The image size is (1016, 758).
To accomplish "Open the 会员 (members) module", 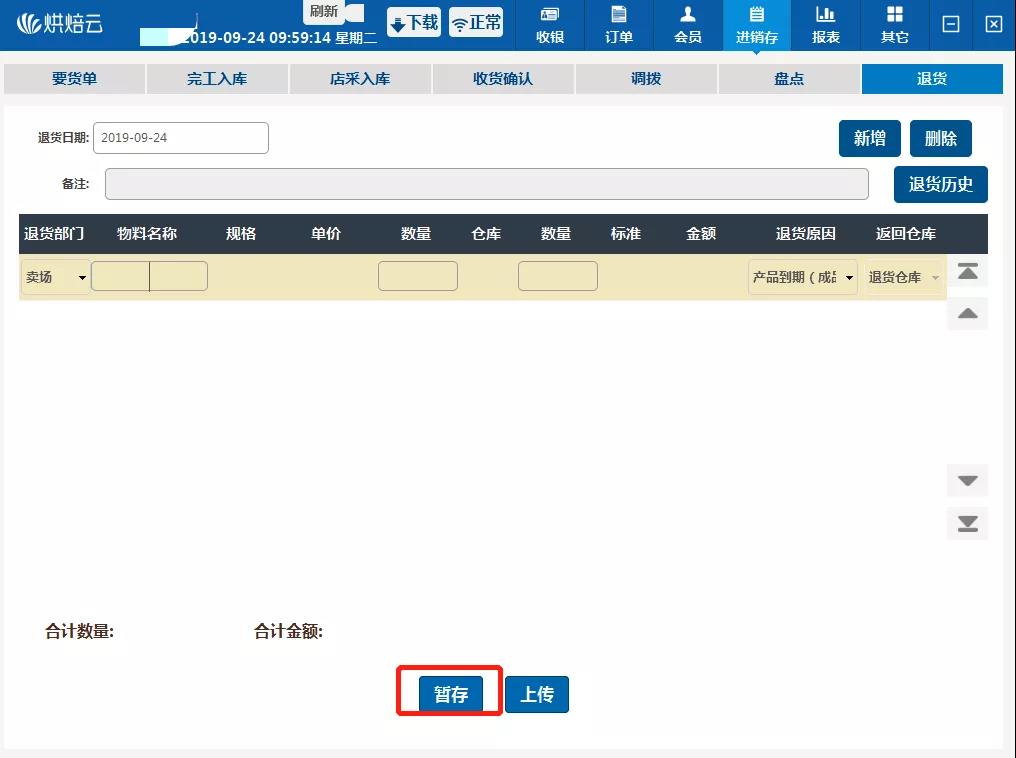I will (x=688, y=25).
